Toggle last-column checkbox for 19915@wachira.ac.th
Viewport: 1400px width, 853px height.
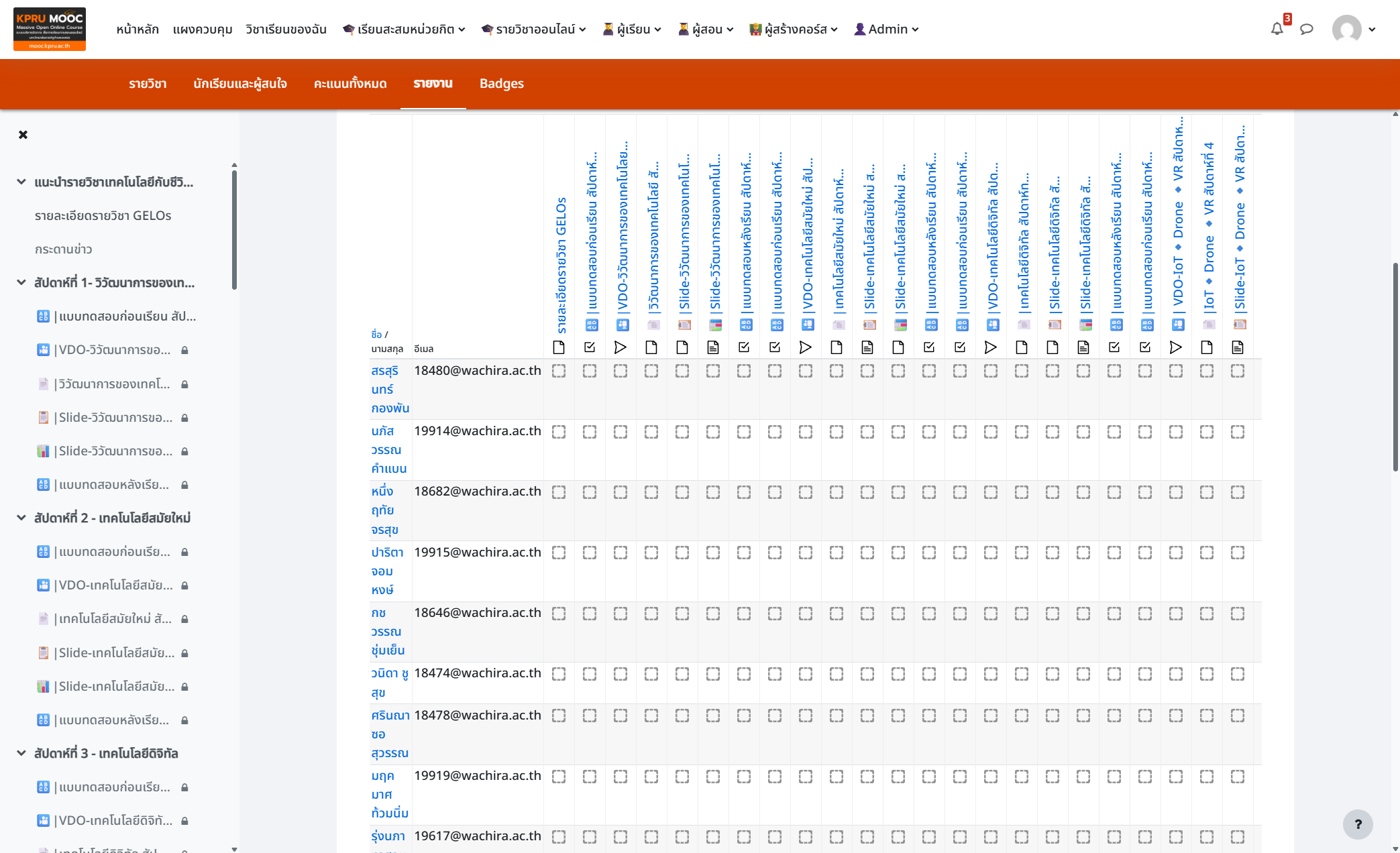1237,553
